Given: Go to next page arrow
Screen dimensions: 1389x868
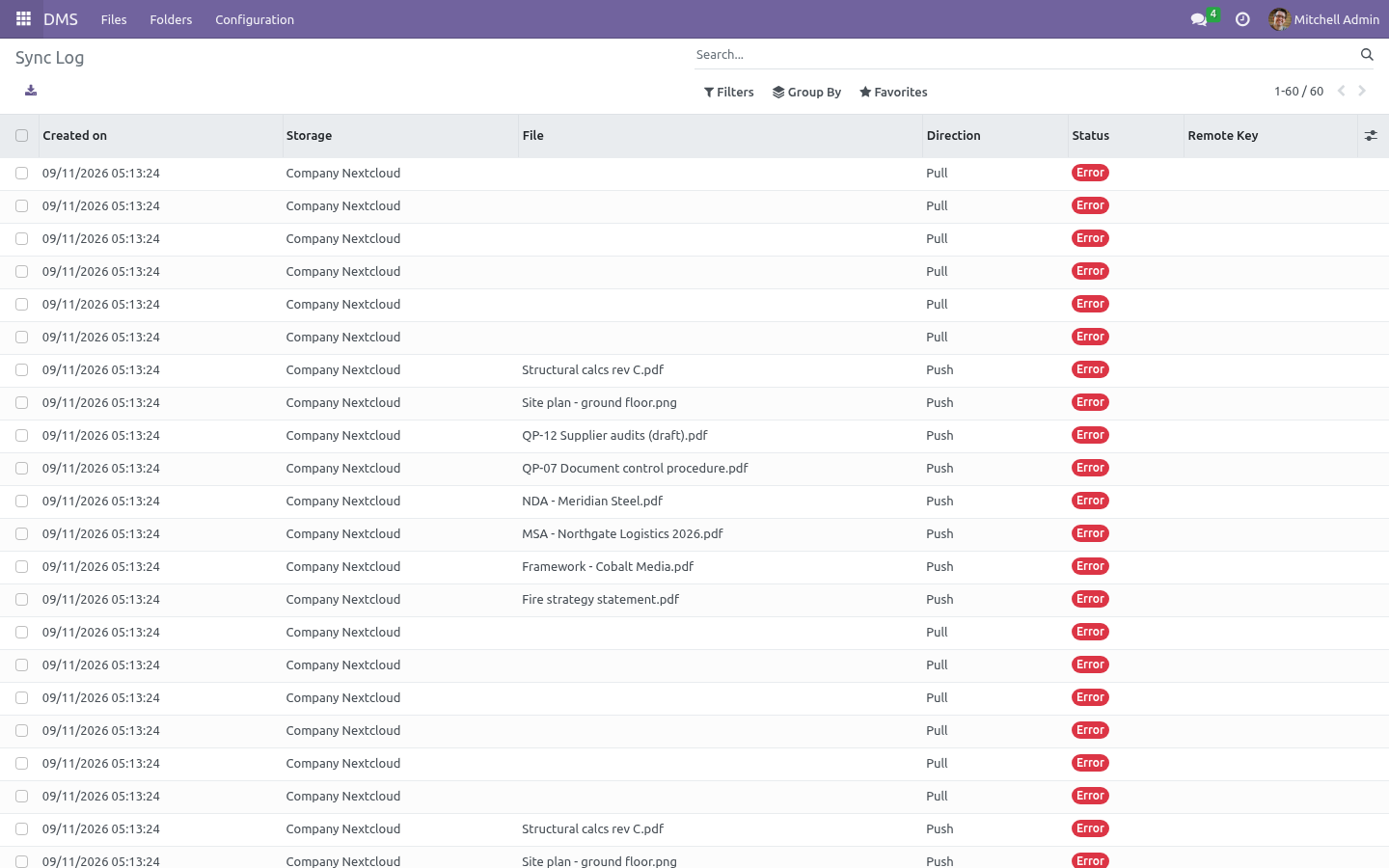Looking at the screenshot, I should (1362, 92).
